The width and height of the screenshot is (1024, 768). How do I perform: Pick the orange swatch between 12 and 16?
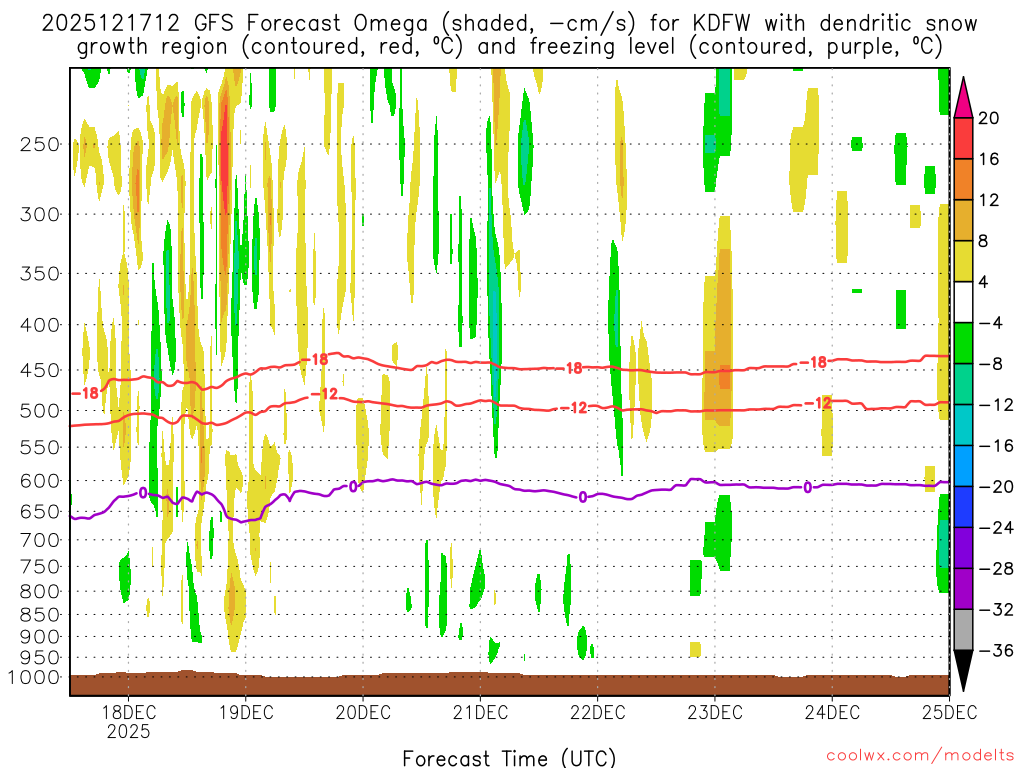tap(963, 179)
